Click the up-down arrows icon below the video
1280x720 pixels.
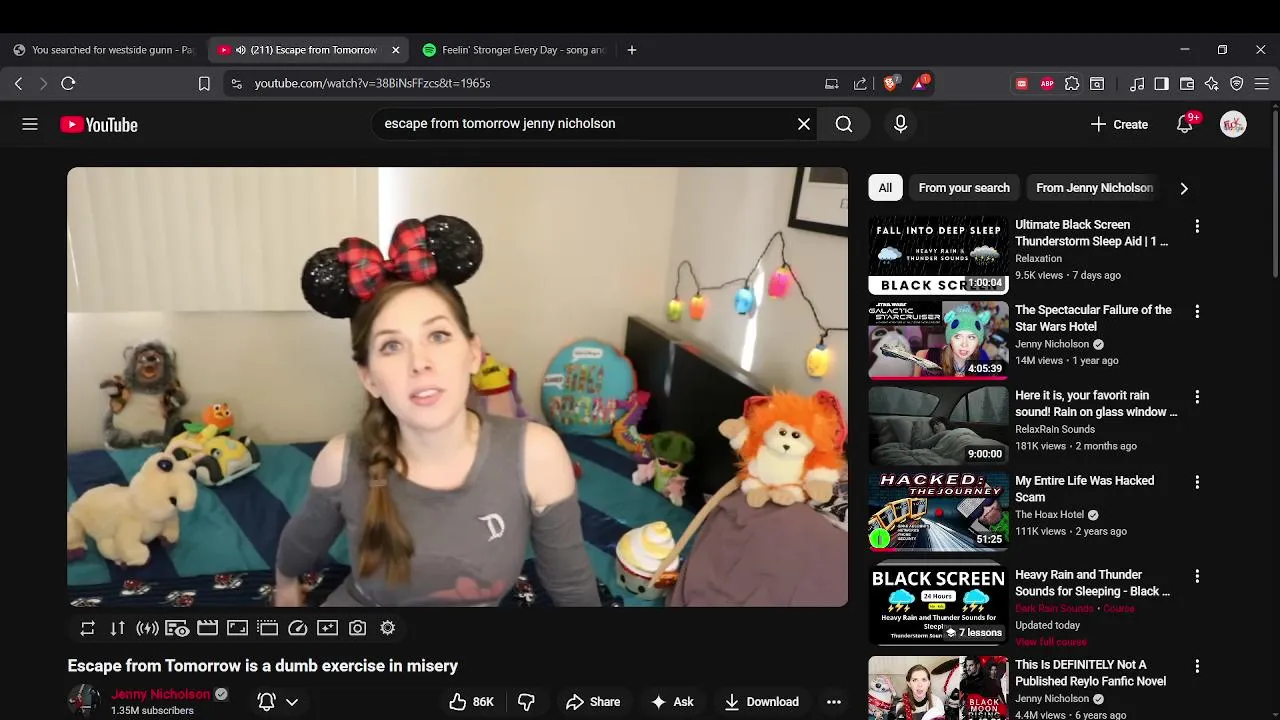click(x=118, y=628)
